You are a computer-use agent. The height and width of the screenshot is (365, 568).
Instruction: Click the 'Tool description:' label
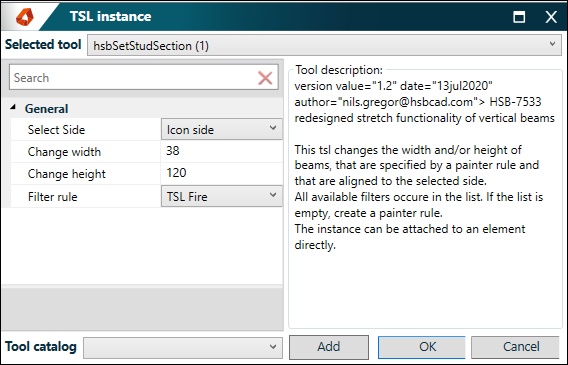pyautogui.click(x=339, y=70)
